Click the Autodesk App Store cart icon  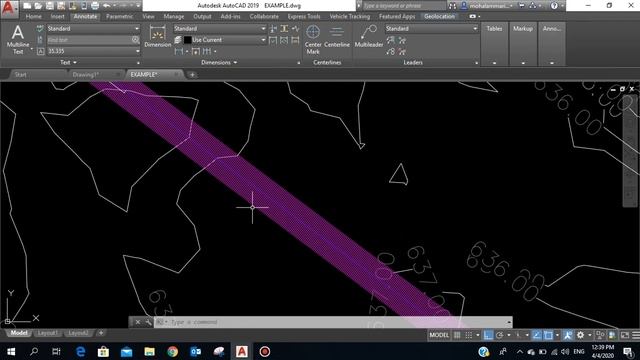(x=522, y=6)
